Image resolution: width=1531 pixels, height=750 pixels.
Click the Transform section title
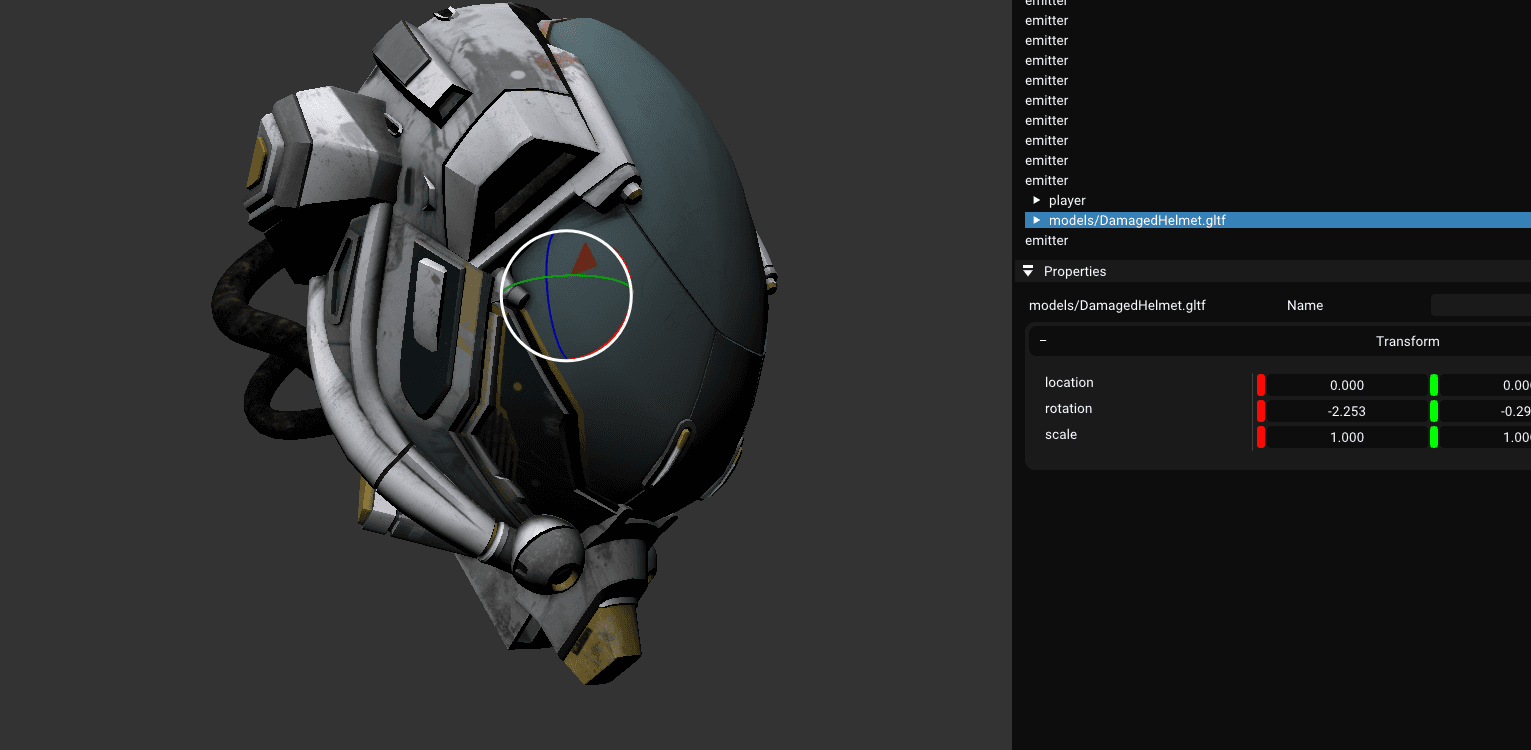(x=1407, y=342)
